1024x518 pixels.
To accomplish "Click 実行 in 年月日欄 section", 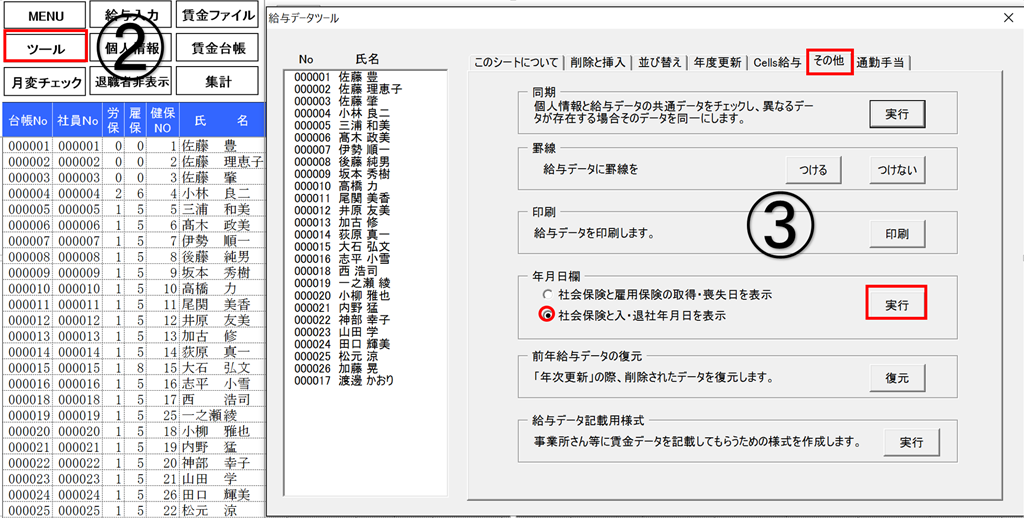I will point(897,303).
